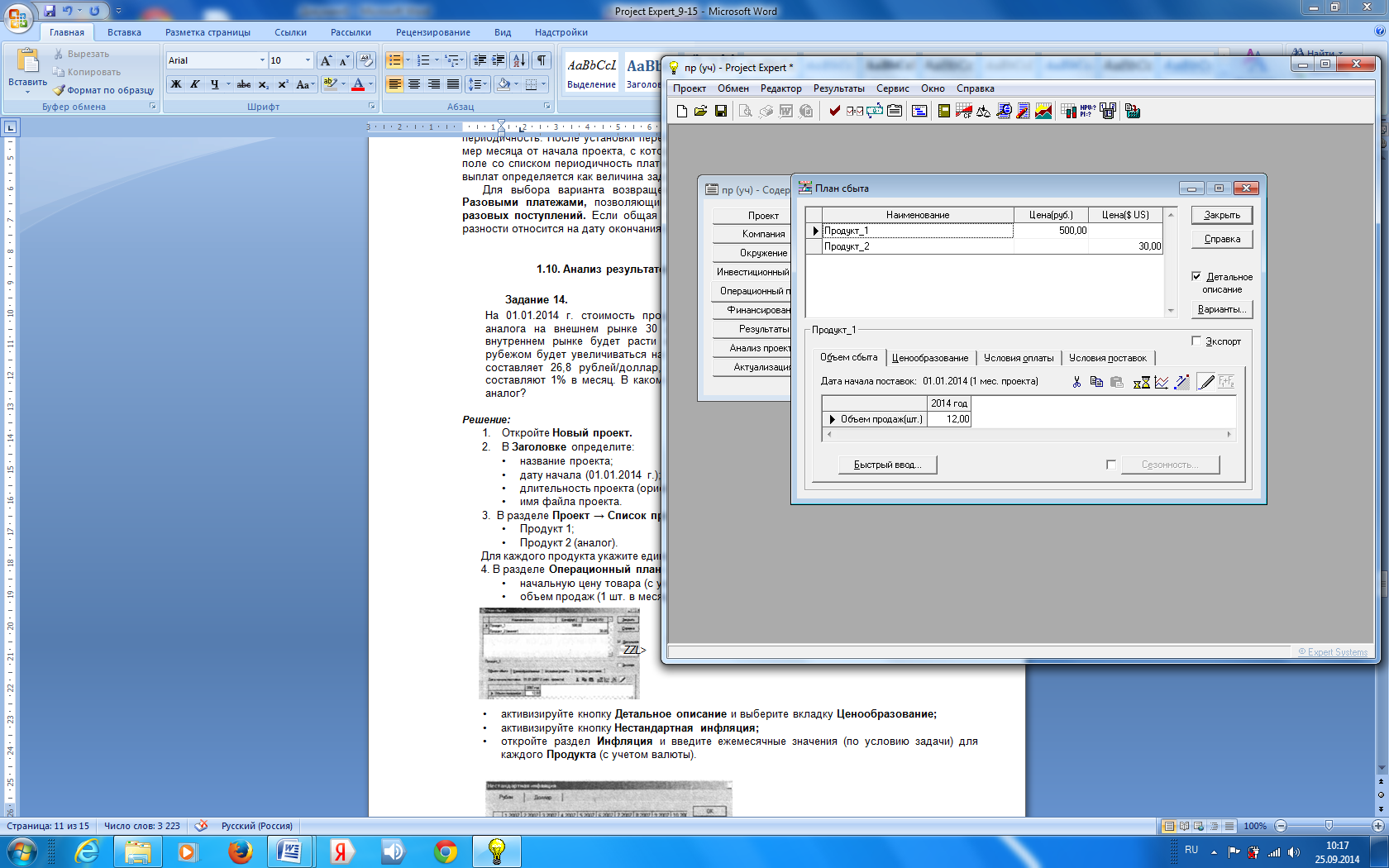The image size is (1389, 868).
Task: Click the hourglass icon in План сбыта
Action: 1141,382
